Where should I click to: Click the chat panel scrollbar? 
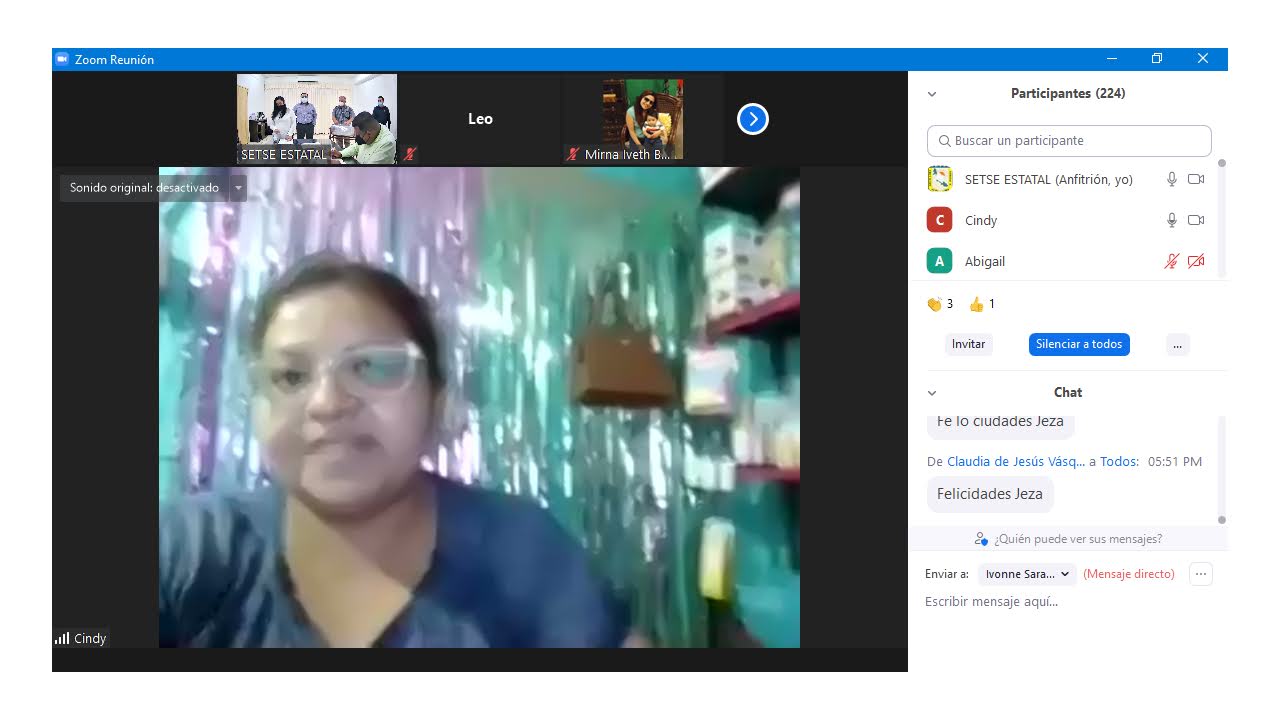point(1221,468)
